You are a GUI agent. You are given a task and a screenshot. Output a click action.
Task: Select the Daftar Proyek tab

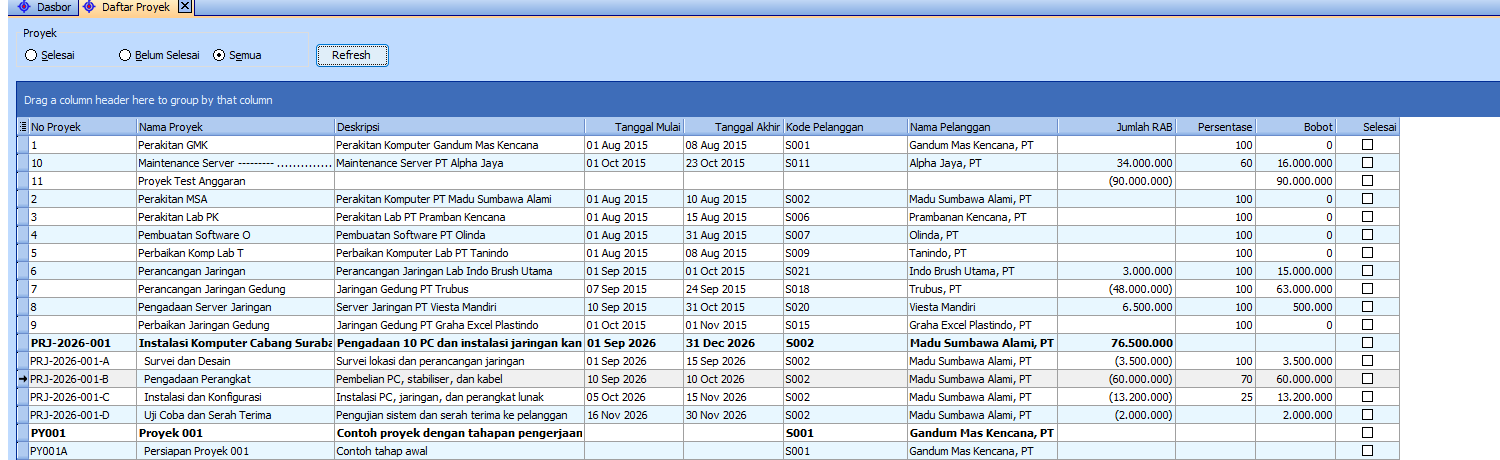click(x=135, y=7)
